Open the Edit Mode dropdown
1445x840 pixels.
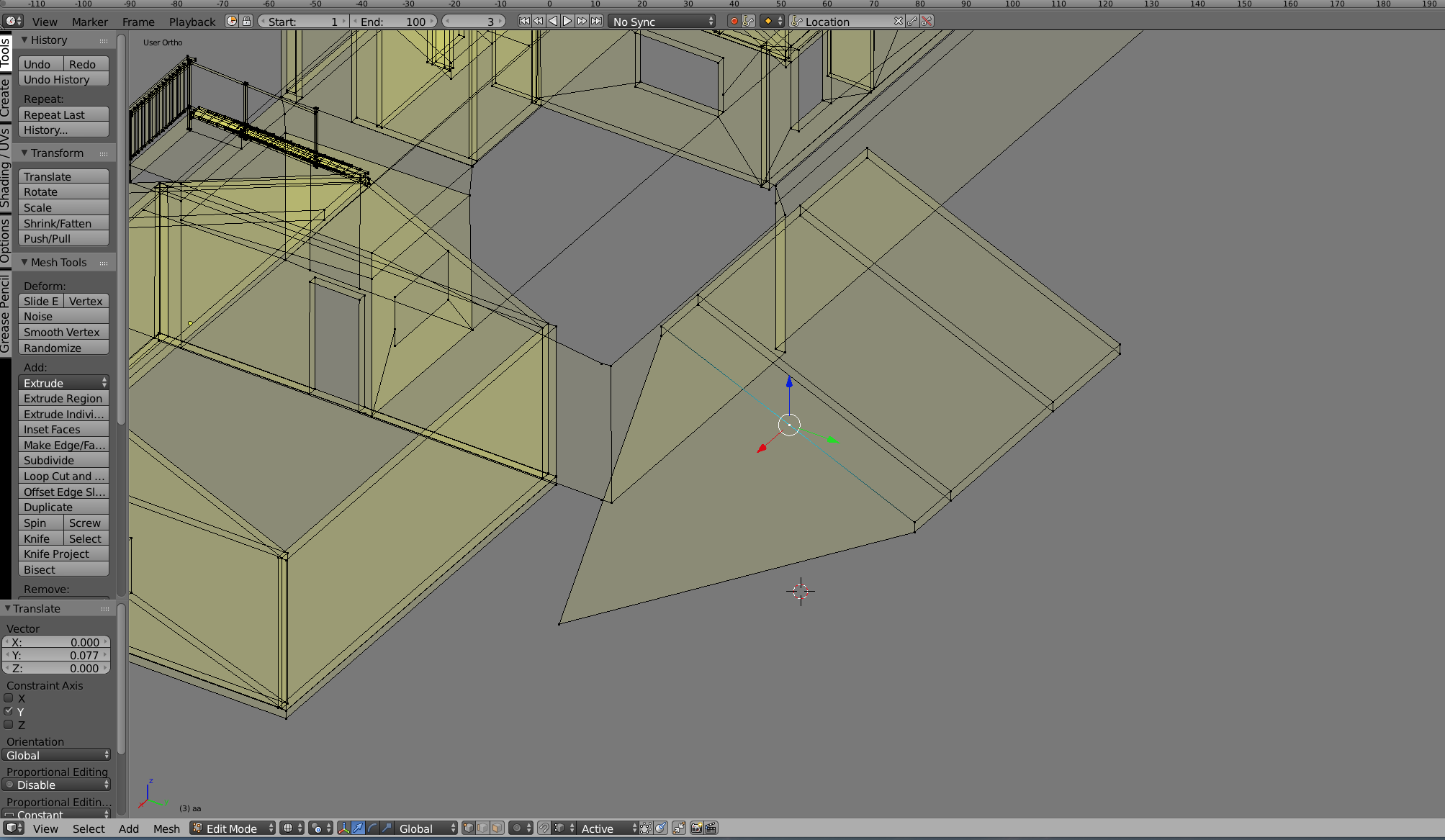coord(233,828)
